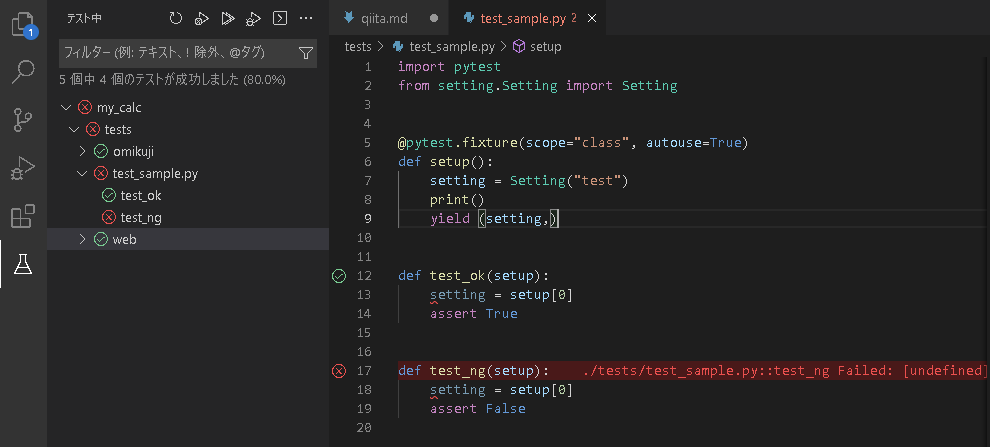Click the 'def test_ok(setup):' line

(474, 275)
